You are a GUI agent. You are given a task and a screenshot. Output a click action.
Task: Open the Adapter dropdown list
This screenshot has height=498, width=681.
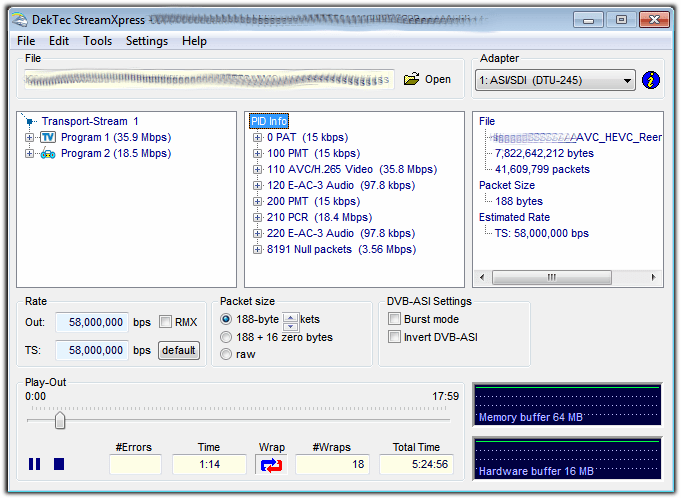[555, 80]
